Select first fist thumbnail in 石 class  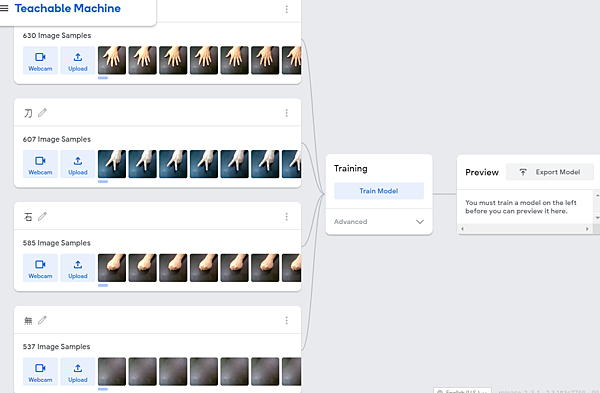tap(112, 268)
